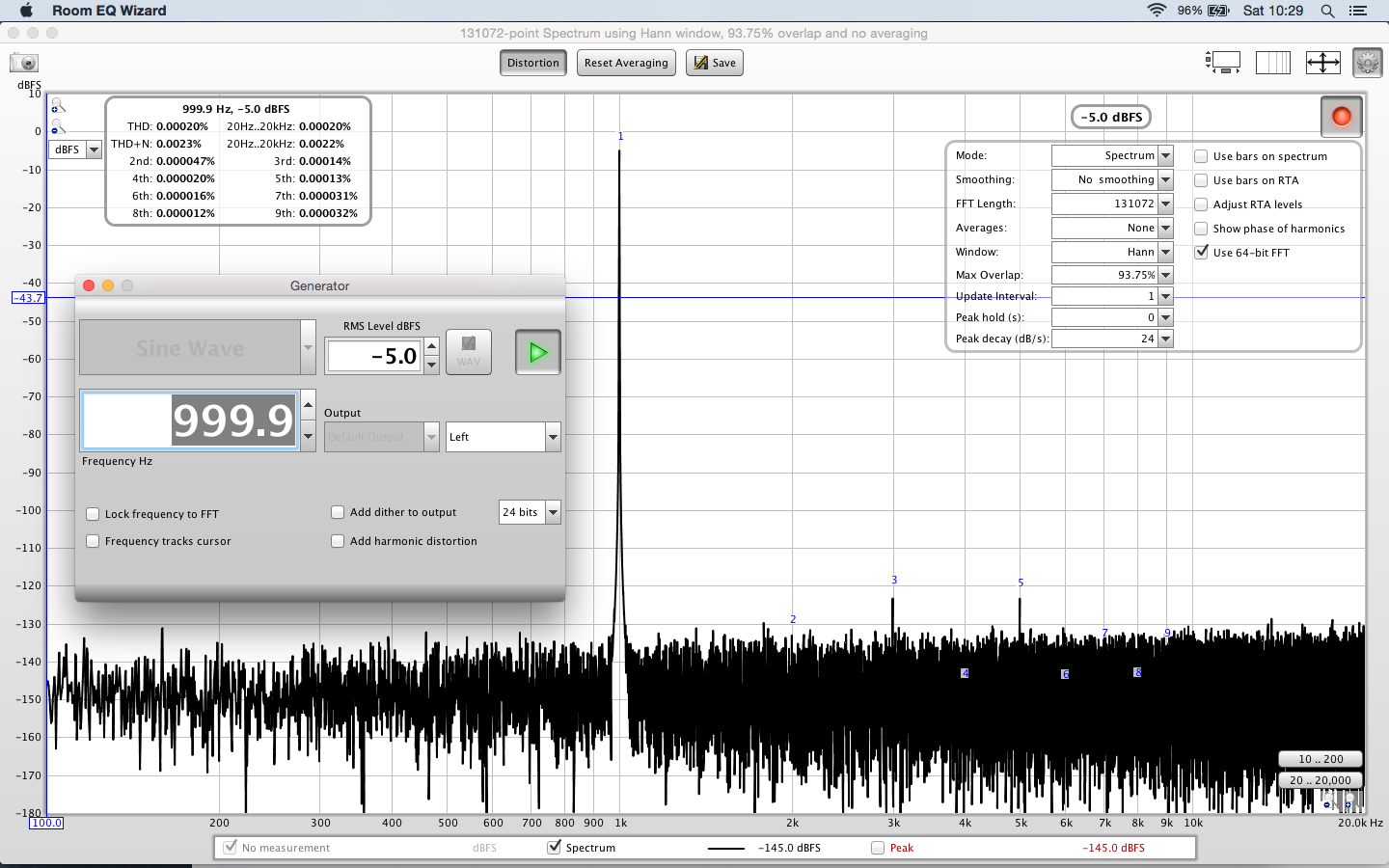Enable Adjust RTA levels
1389x868 pixels.
(x=1201, y=204)
